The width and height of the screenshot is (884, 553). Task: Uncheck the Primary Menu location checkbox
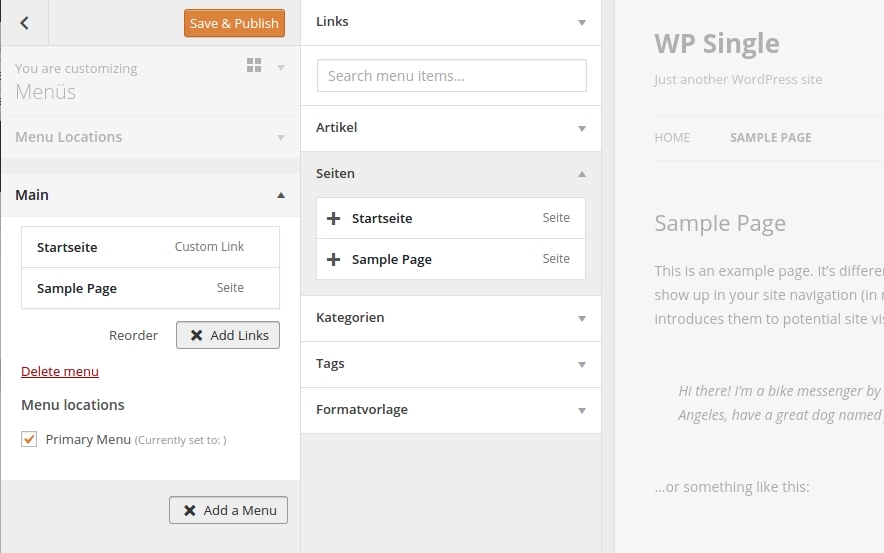[x=29, y=439]
